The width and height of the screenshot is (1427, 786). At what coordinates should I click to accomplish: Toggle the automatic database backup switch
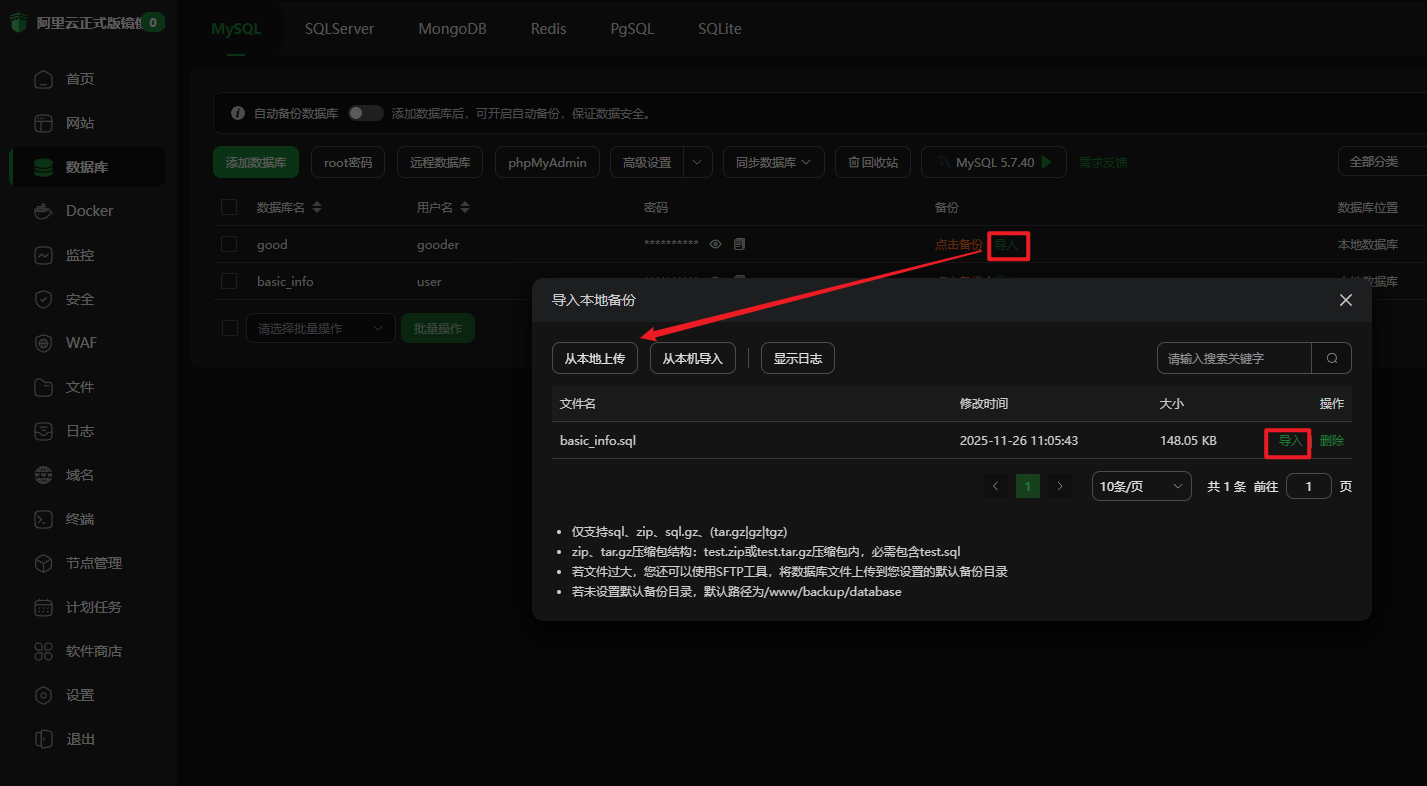(x=365, y=114)
